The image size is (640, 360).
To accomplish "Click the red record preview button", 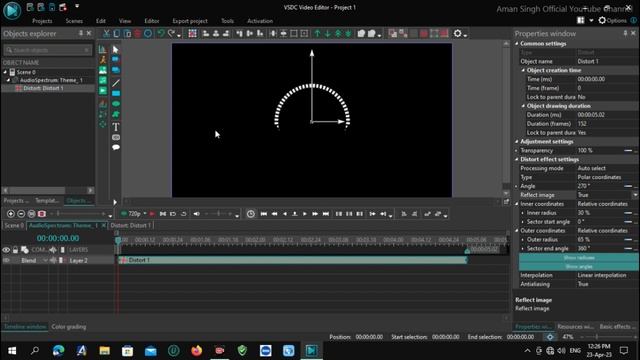I will (152, 213).
